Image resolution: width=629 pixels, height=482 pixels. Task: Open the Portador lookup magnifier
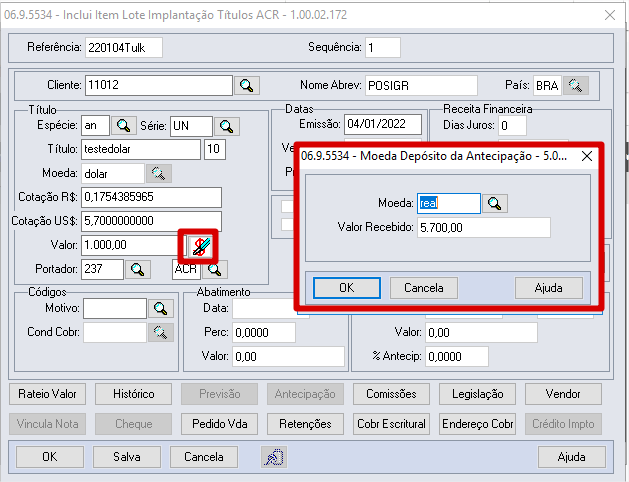click(138, 269)
